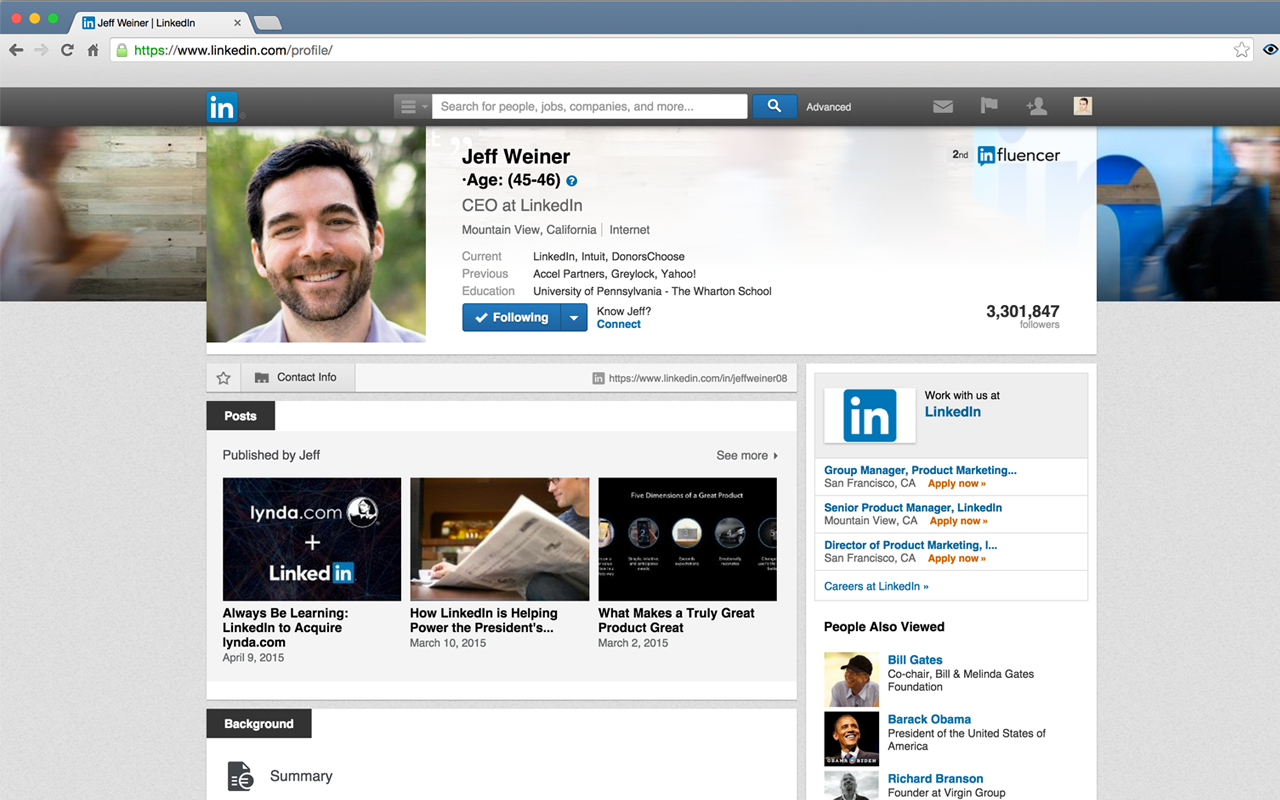Open What Makes a Truly Great Product title
This screenshot has width=1280, height=800.
click(x=677, y=621)
